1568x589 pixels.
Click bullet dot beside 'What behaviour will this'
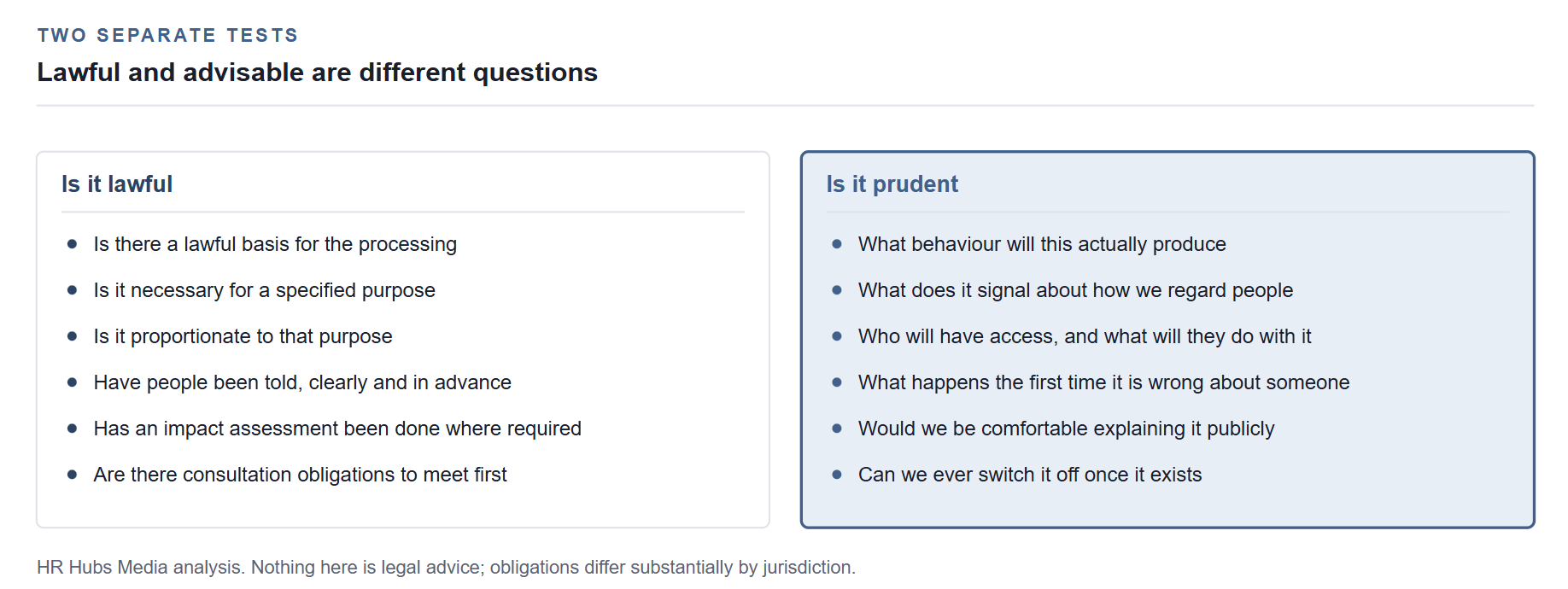(x=837, y=244)
